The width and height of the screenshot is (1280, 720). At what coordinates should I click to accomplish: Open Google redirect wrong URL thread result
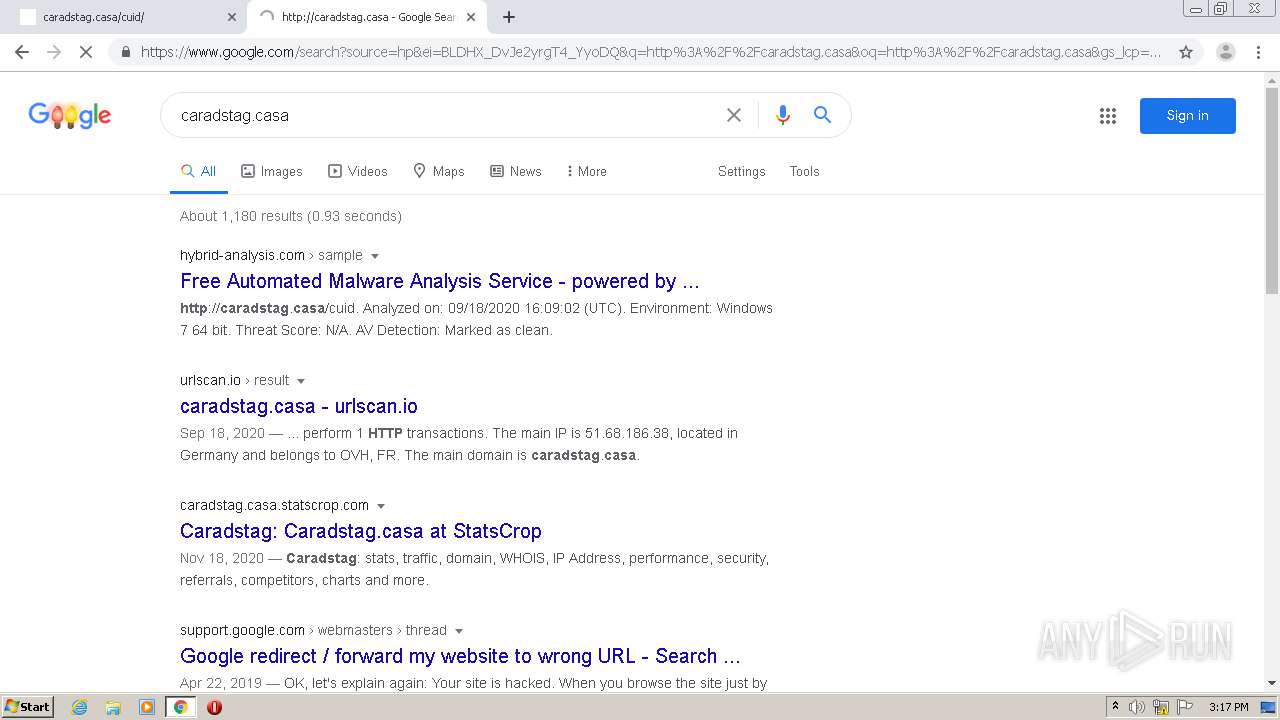[460, 656]
